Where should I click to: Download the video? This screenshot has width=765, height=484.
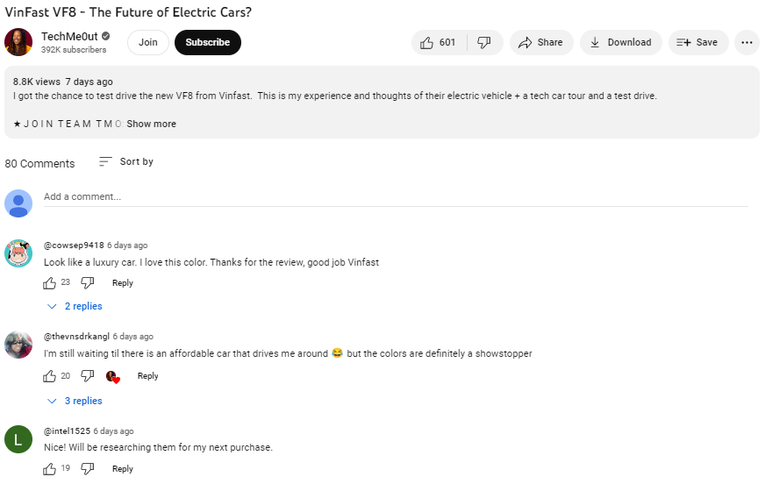point(620,42)
